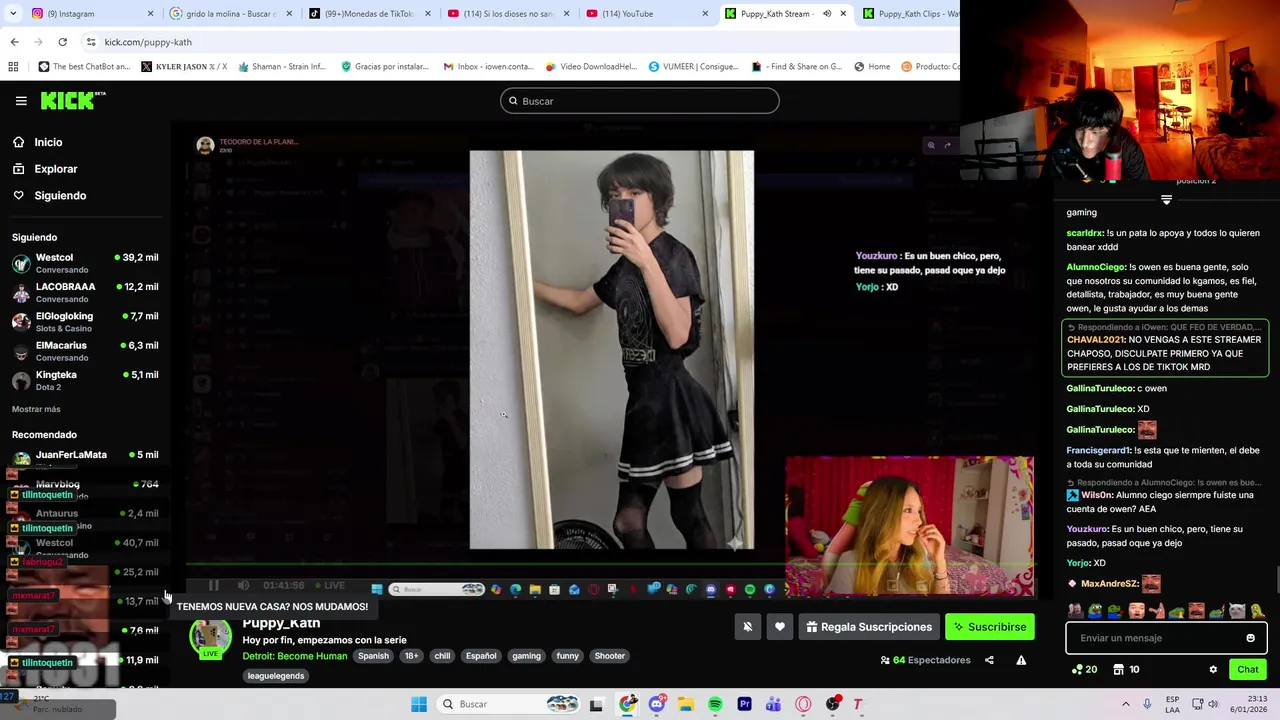Click the green Suscribirse button
This screenshot has width=1280, height=720.
click(x=989, y=627)
